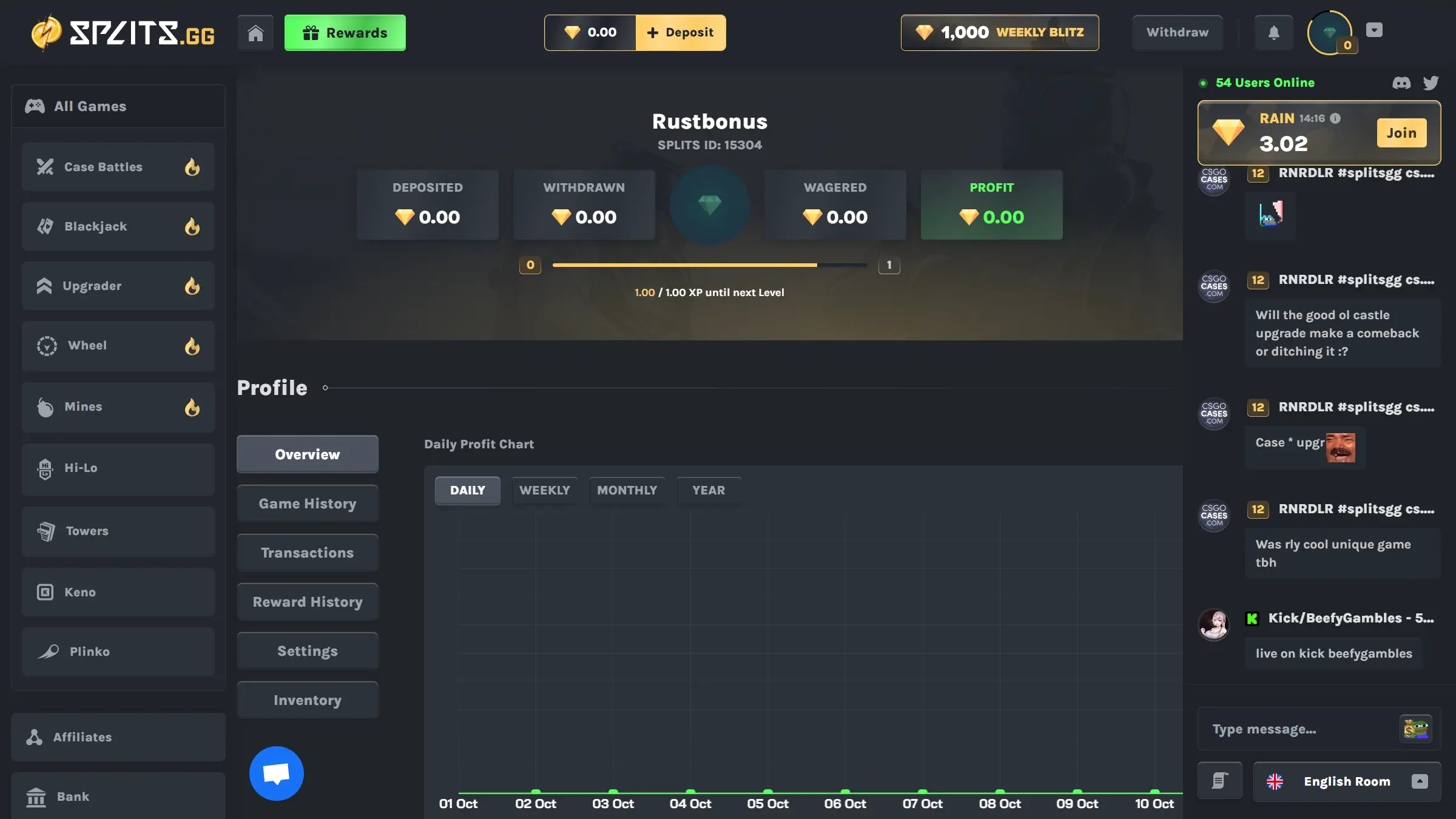Click the 0.00 balance display
Image resolution: width=1456 pixels, height=819 pixels.
590,33
